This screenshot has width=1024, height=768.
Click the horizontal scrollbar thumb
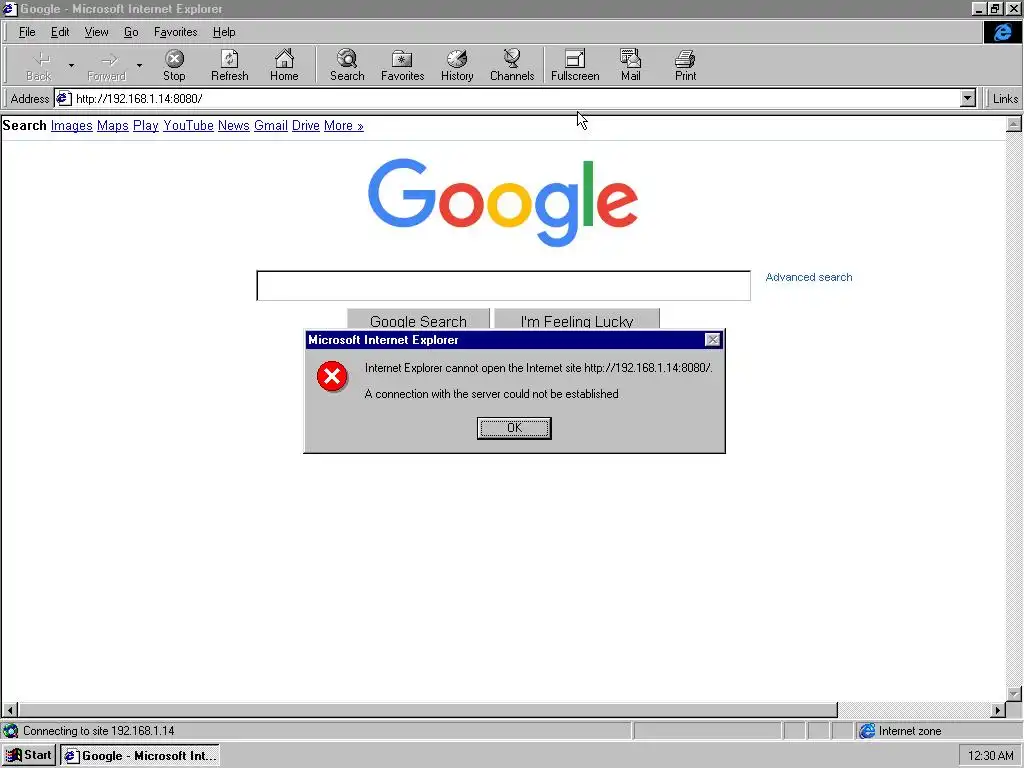428,710
